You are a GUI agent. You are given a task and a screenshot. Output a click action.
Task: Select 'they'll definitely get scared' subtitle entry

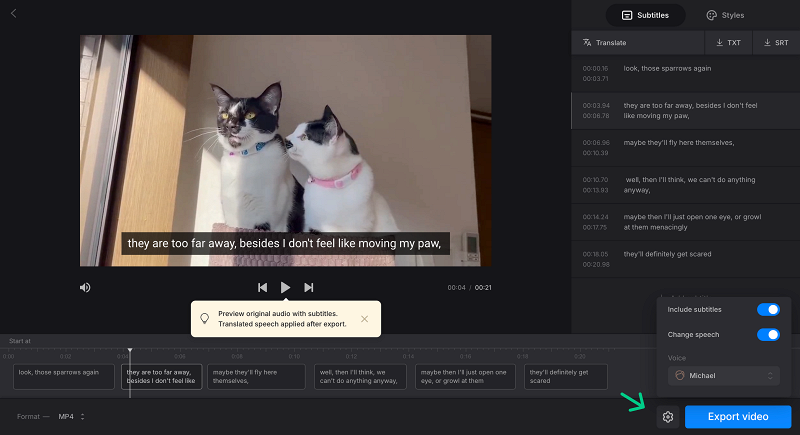pos(667,254)
